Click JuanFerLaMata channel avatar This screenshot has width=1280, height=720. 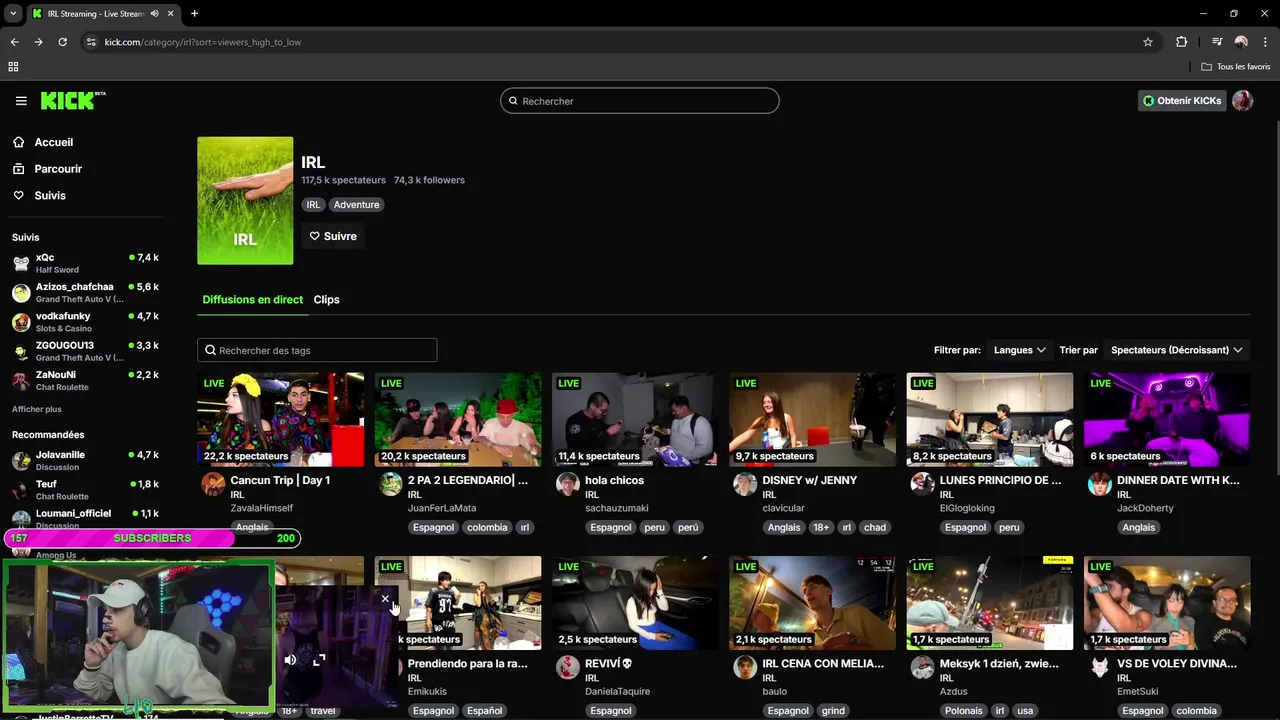tap(391, 485)
